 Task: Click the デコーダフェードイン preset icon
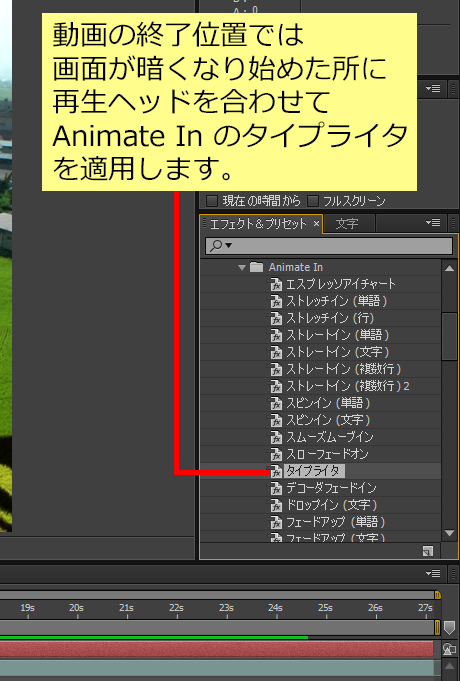[x=276, y=489]
